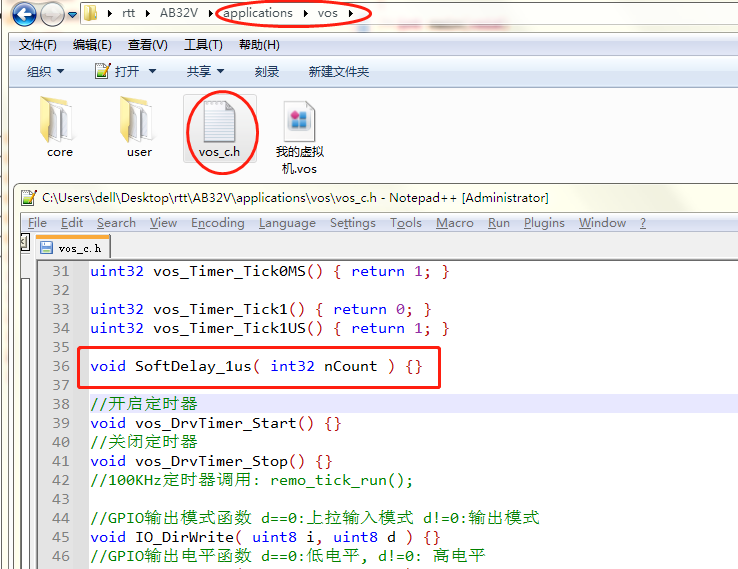
Task: Select the vos_c.h file
Action: 219,128
